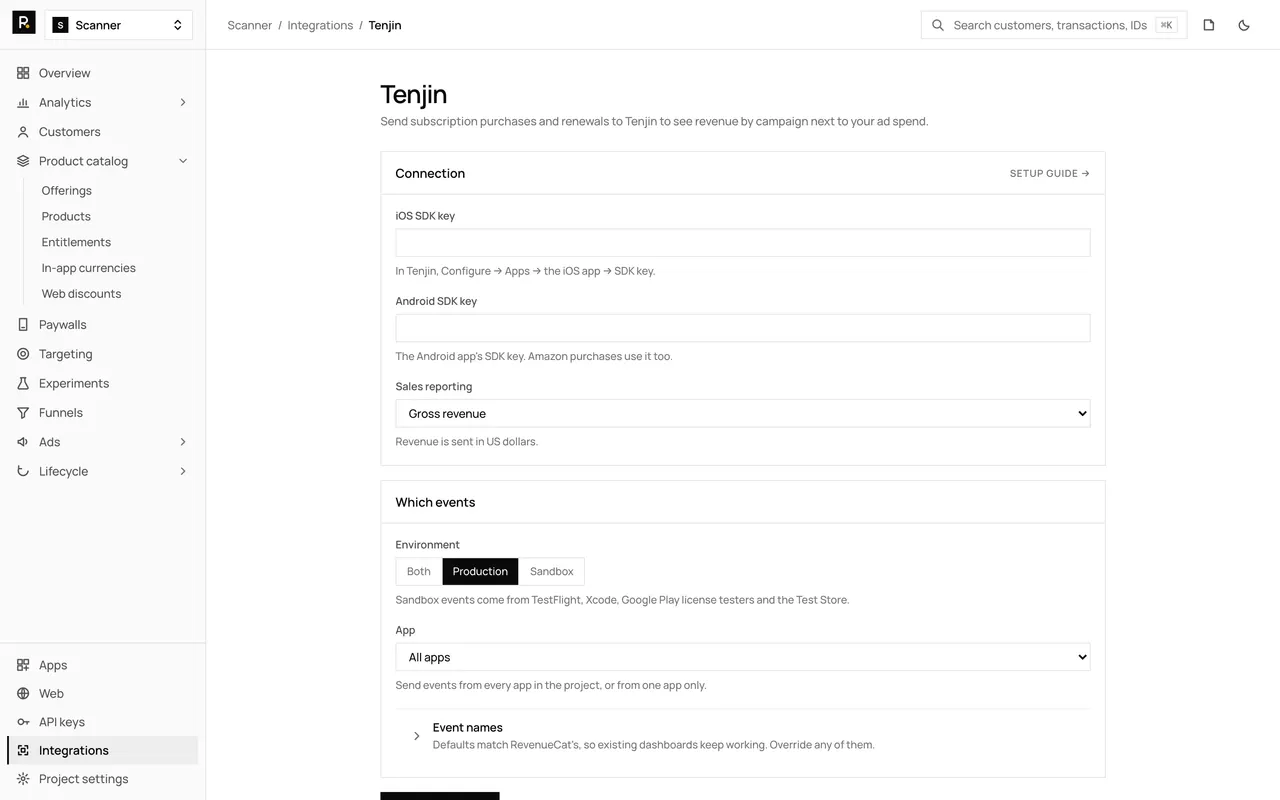
Task: Open the Sales reporting dropdown
Action: coord(743,414)
